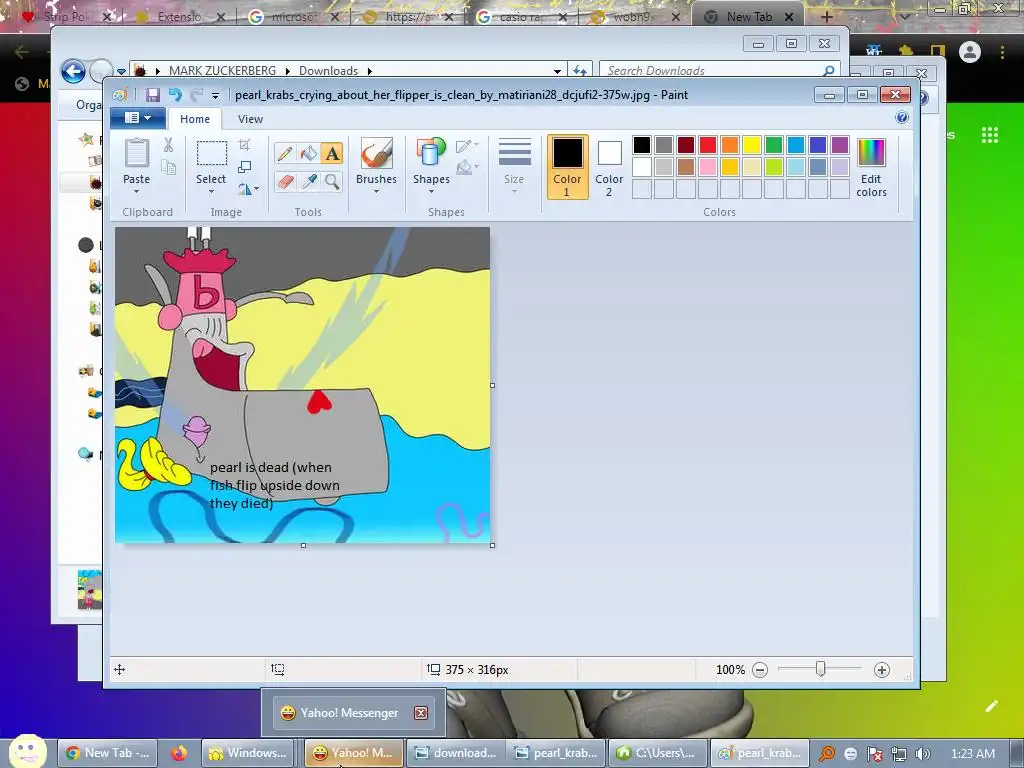Click zoom in plus button in status bar
This screenshot has height=768, width=1024.
[882, 669]
